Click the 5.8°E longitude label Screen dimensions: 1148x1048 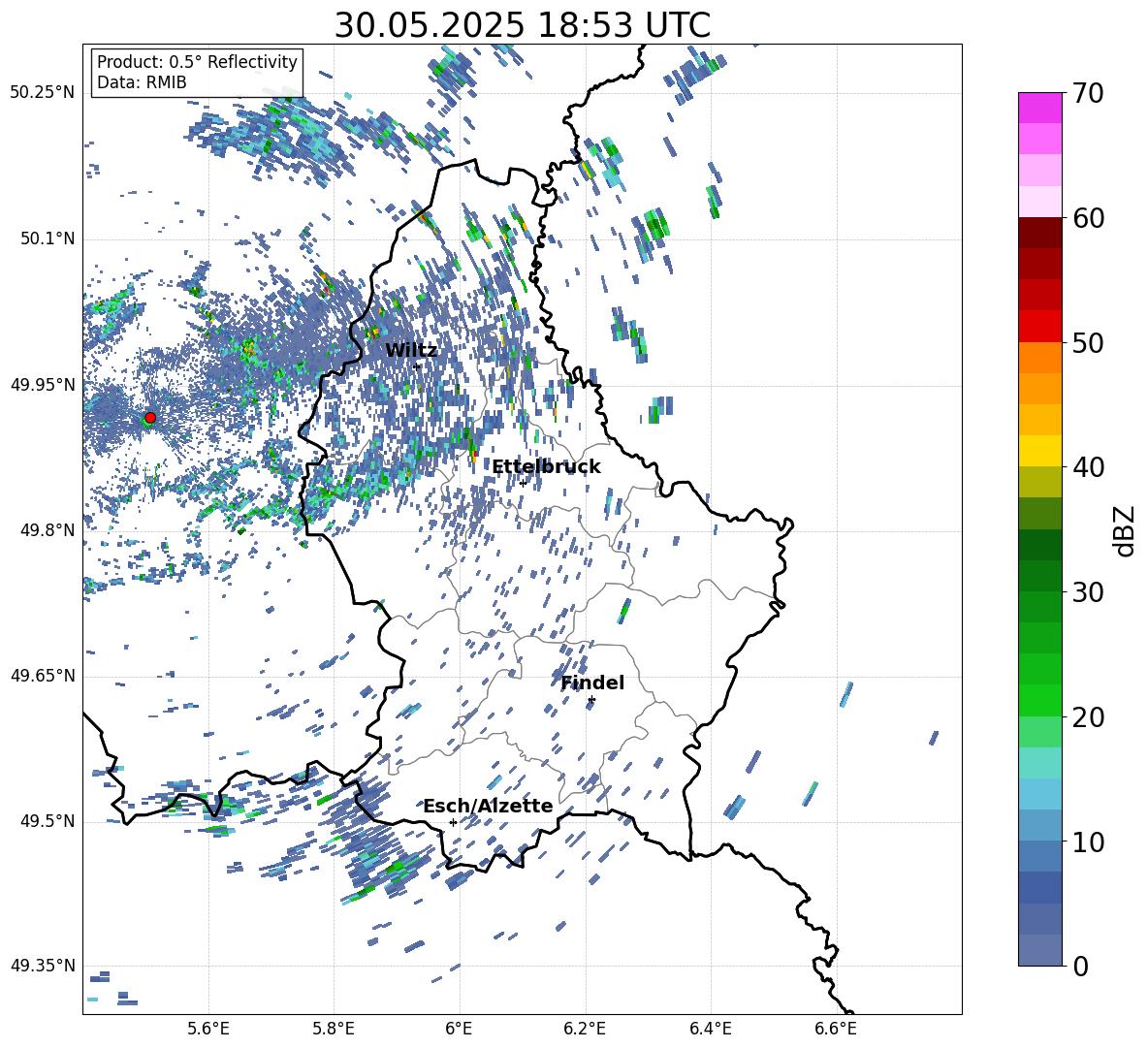[x=334, y=1029]
